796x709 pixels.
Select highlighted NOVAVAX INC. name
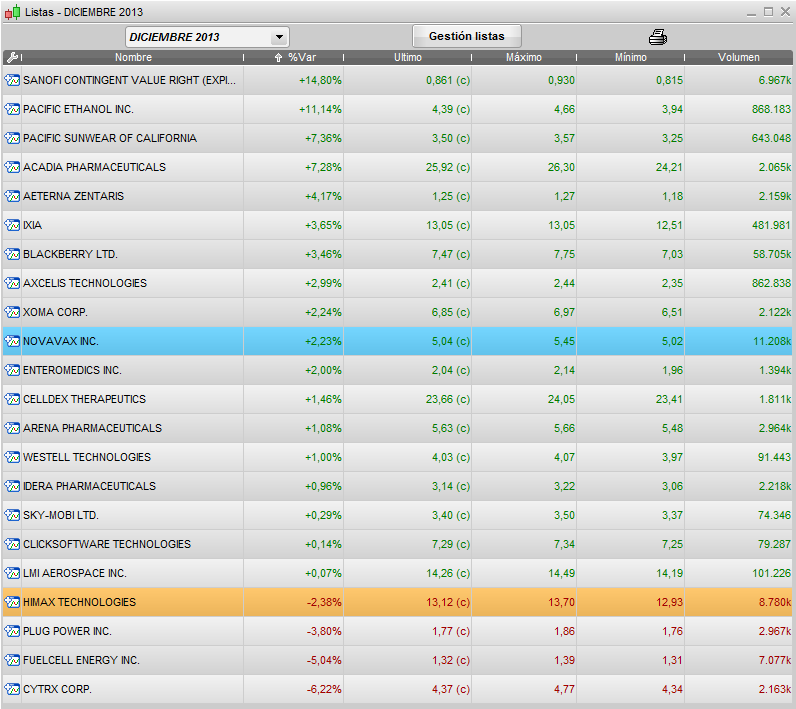coord(60,341)
